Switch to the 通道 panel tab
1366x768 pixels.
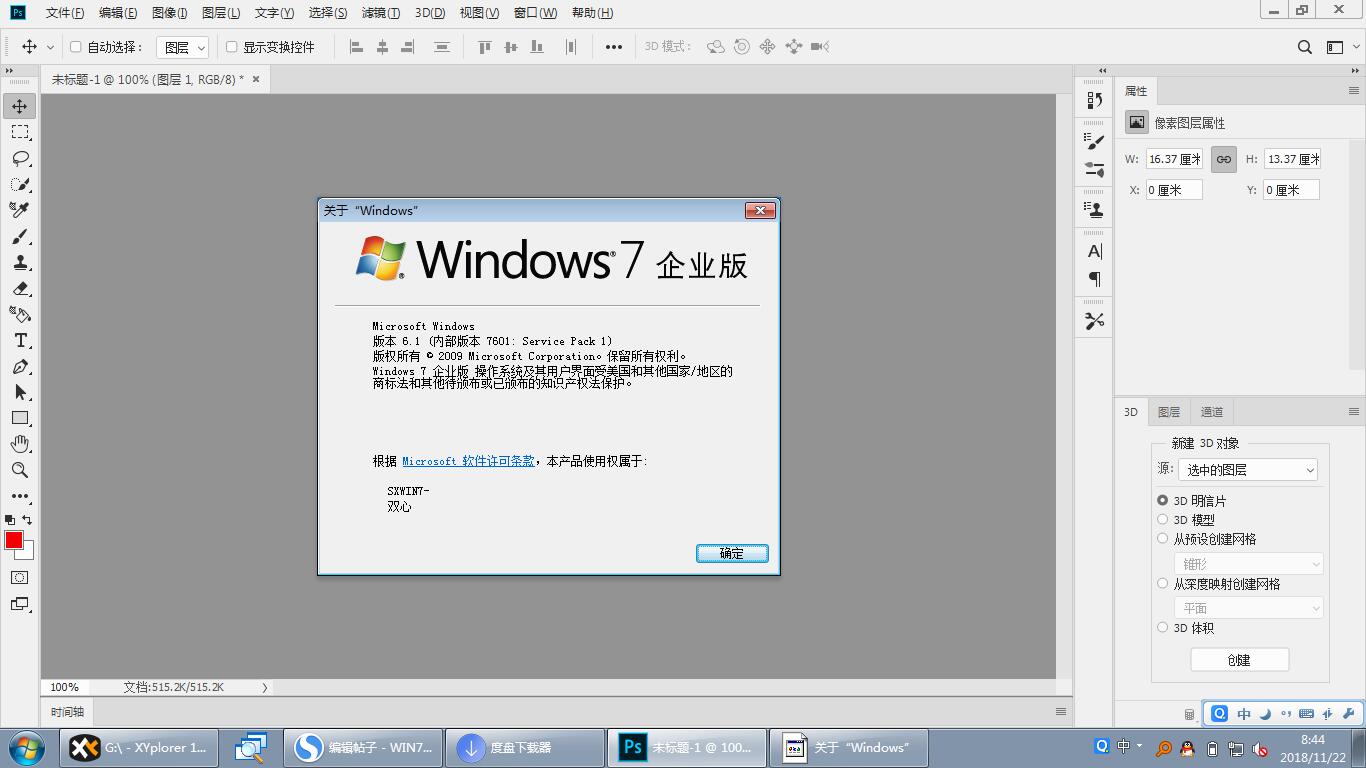[1212, 412]
